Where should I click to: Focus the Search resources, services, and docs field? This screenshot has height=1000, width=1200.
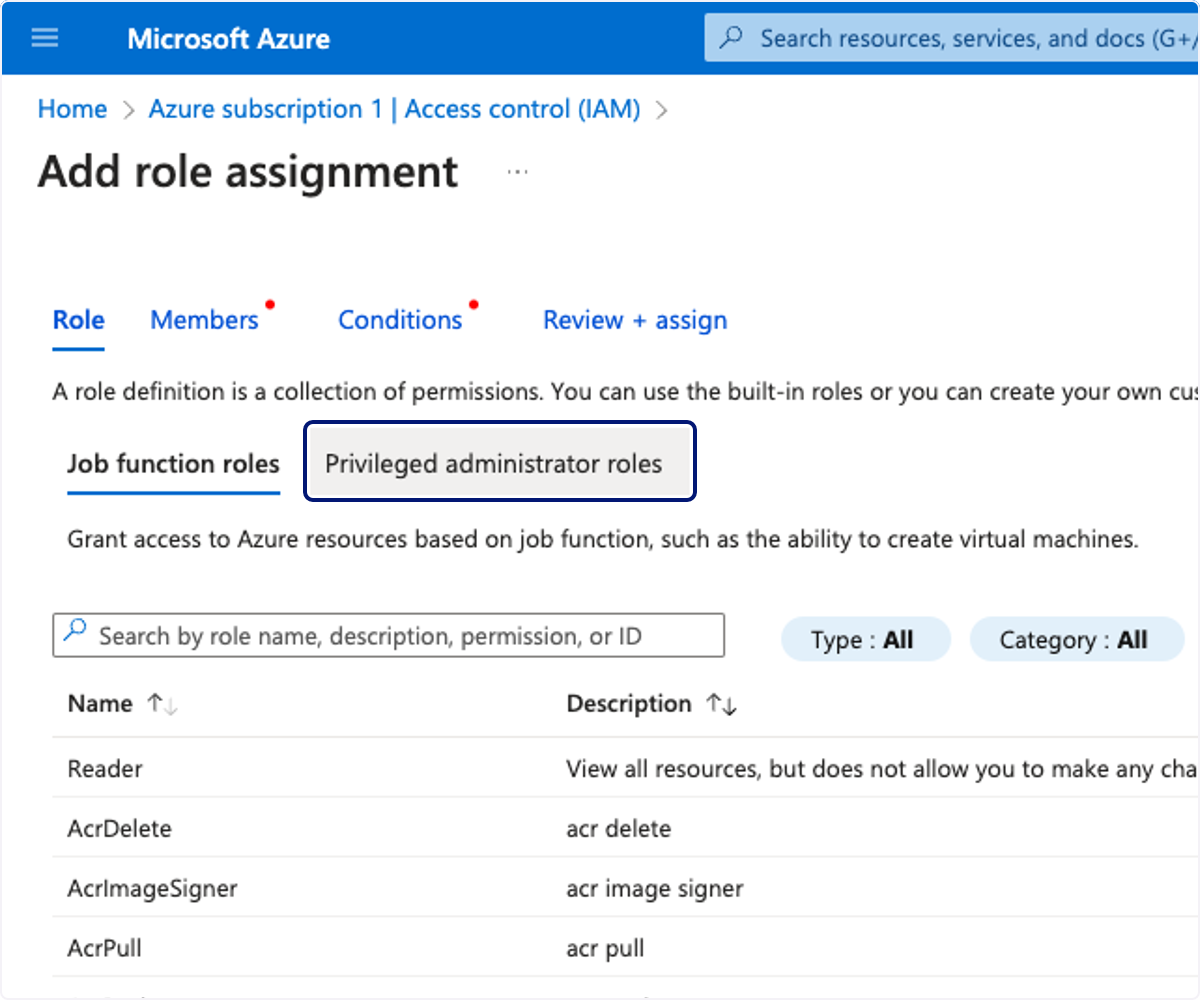pos(952,38)
